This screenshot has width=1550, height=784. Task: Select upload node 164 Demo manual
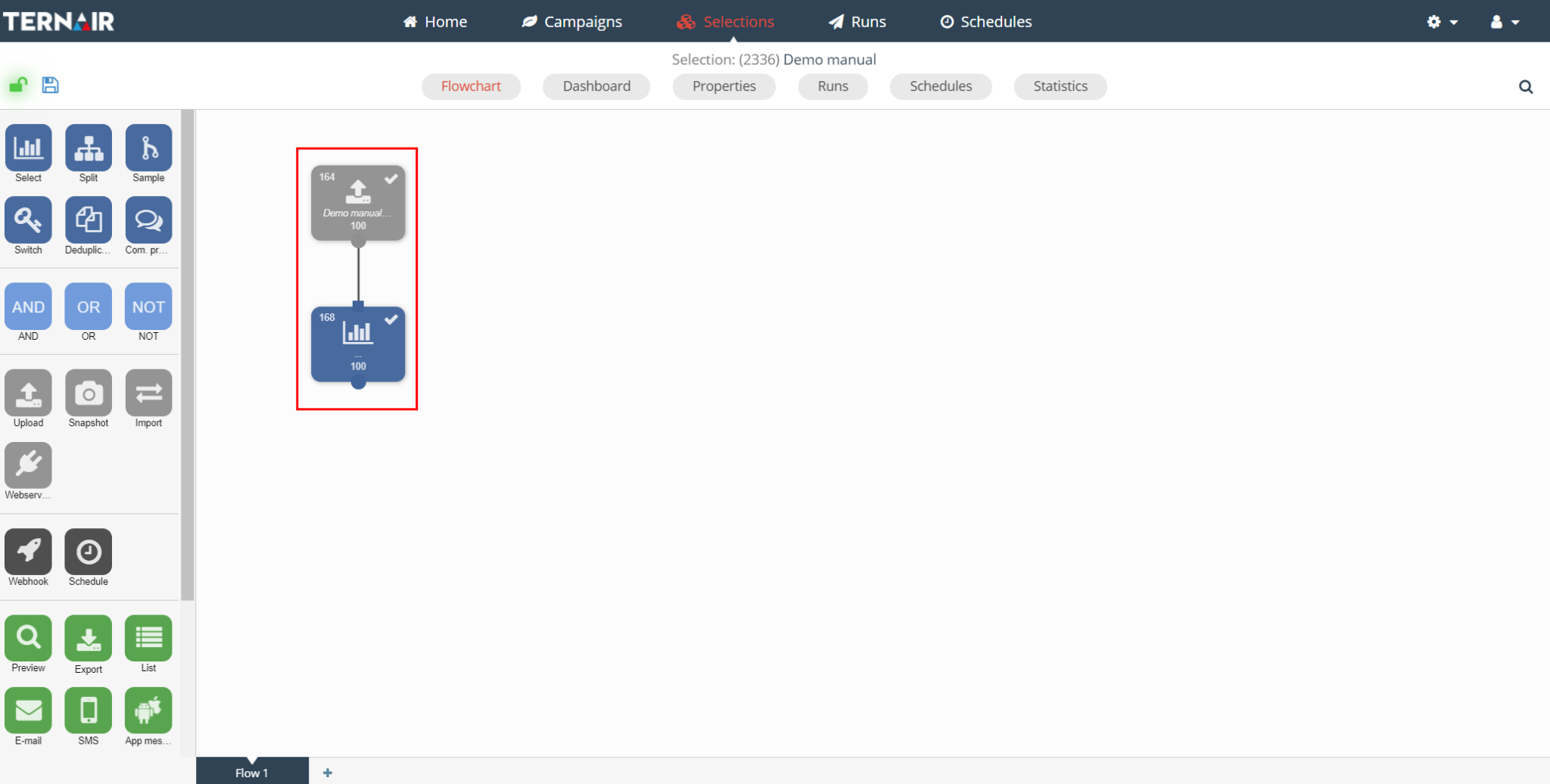click(358, 203)
